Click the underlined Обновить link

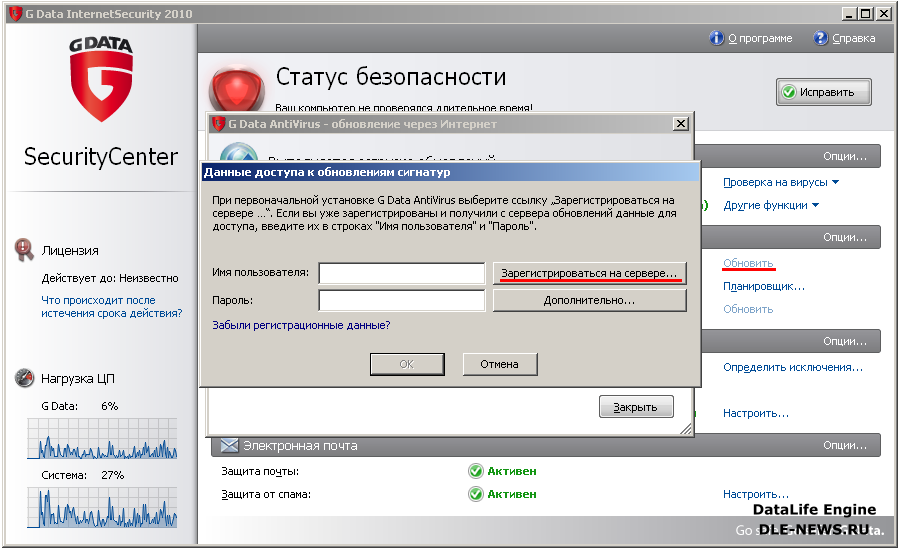(748, 263)
